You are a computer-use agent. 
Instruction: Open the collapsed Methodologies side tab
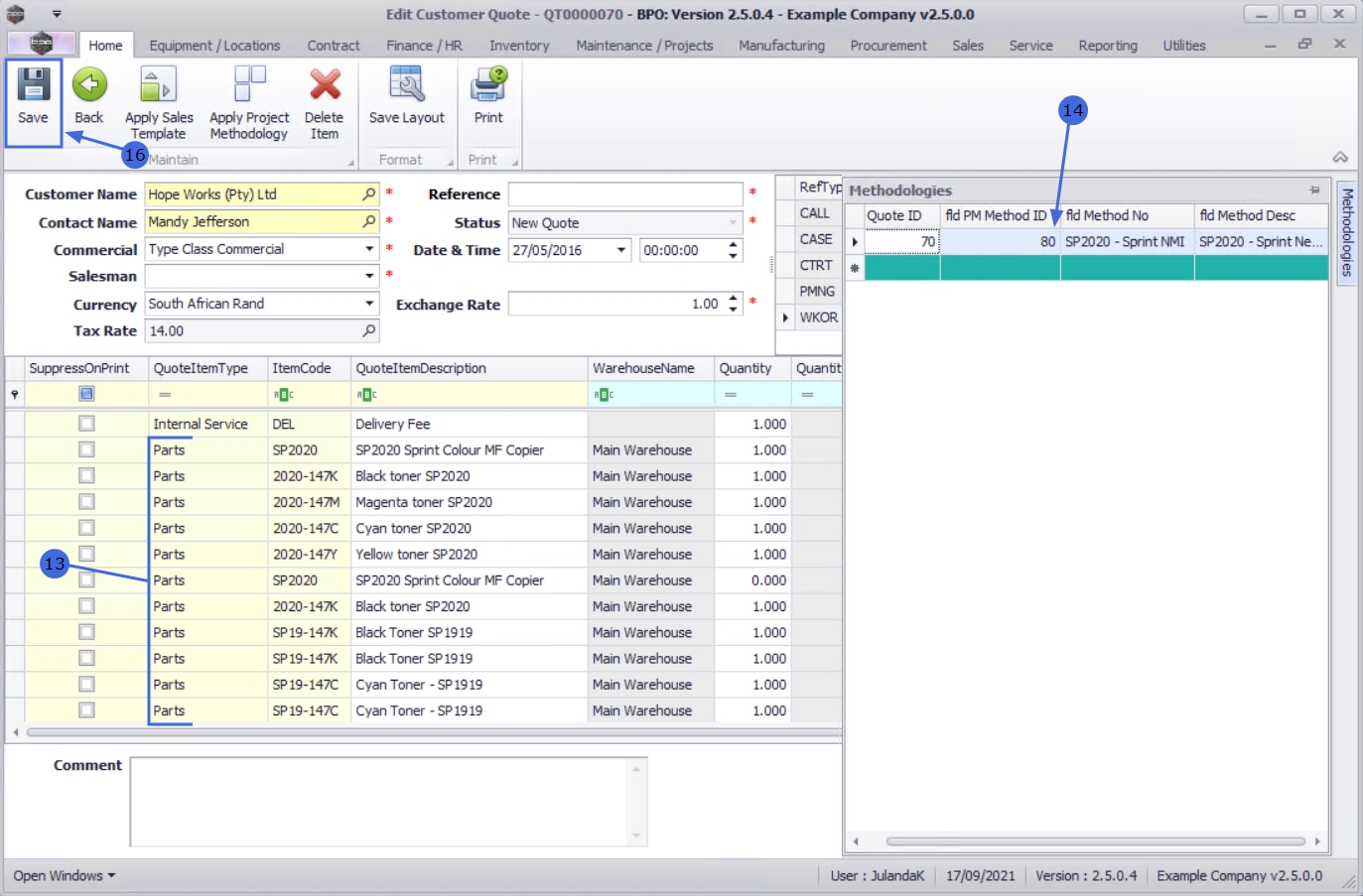point(1347,233)
